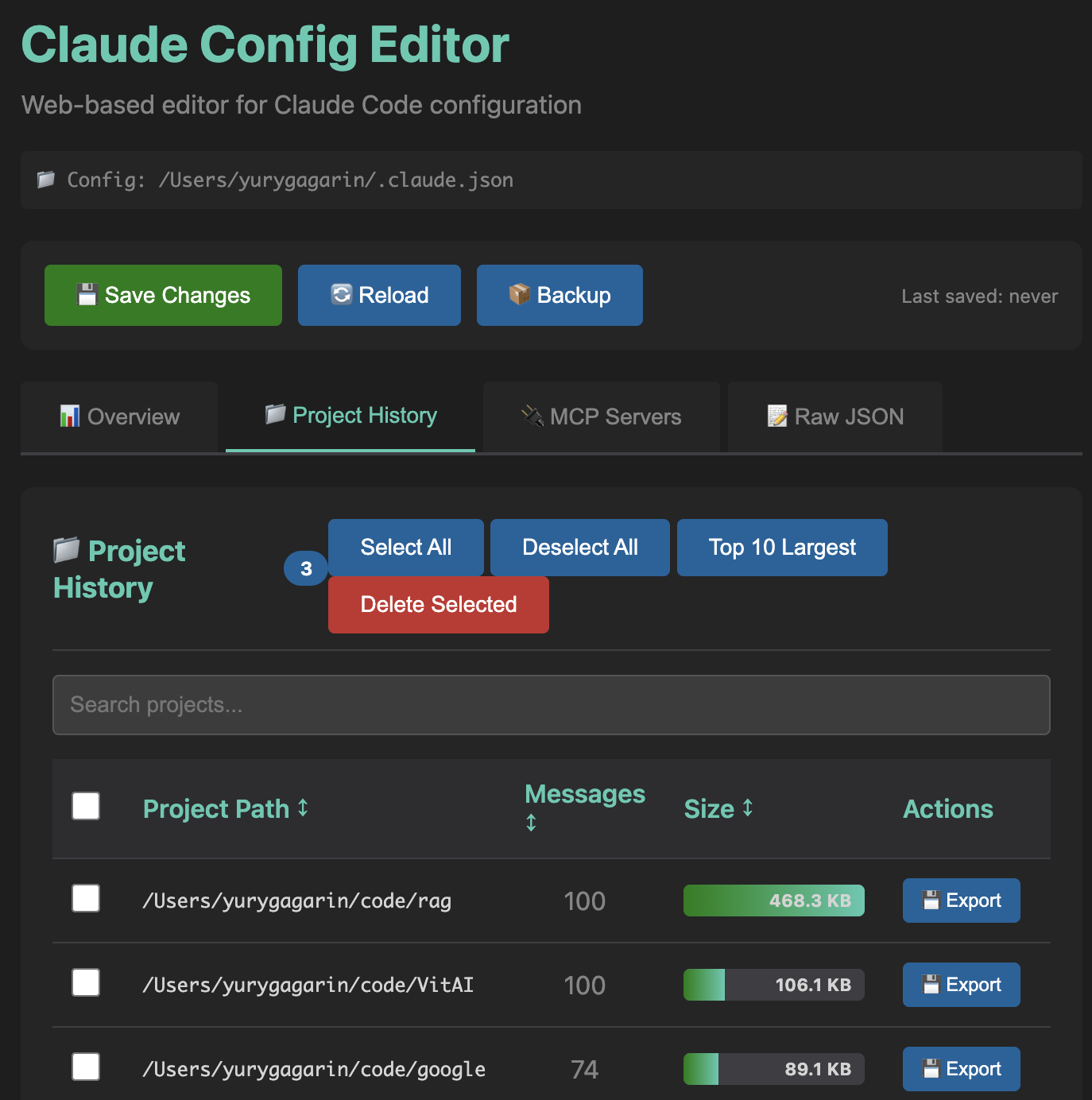Toggle the header select-all checkbox
The width and height of the screenshot is (1092, 1100).
(86, 806)
